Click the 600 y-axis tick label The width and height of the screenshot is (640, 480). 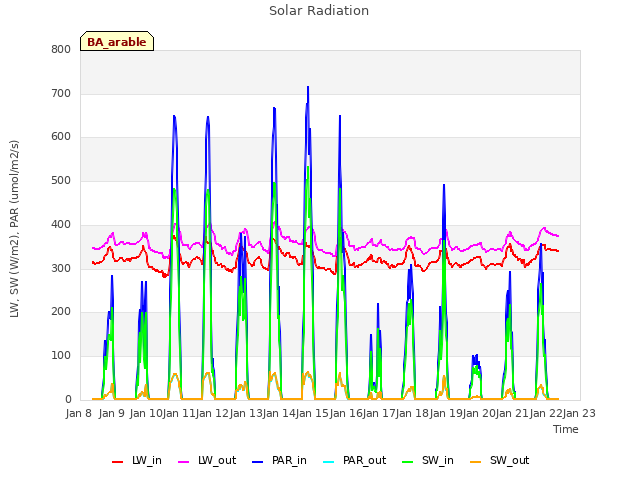pyautogui.click(x=61, y=137)
